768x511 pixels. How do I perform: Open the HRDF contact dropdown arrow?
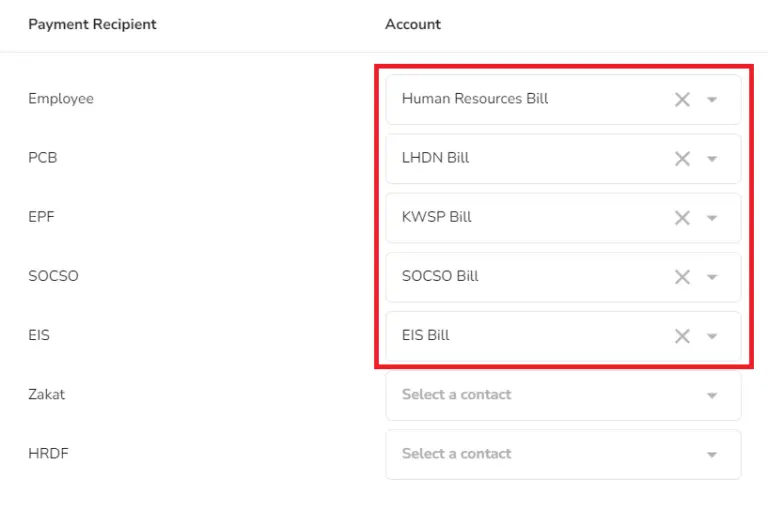tap(712, 455)
